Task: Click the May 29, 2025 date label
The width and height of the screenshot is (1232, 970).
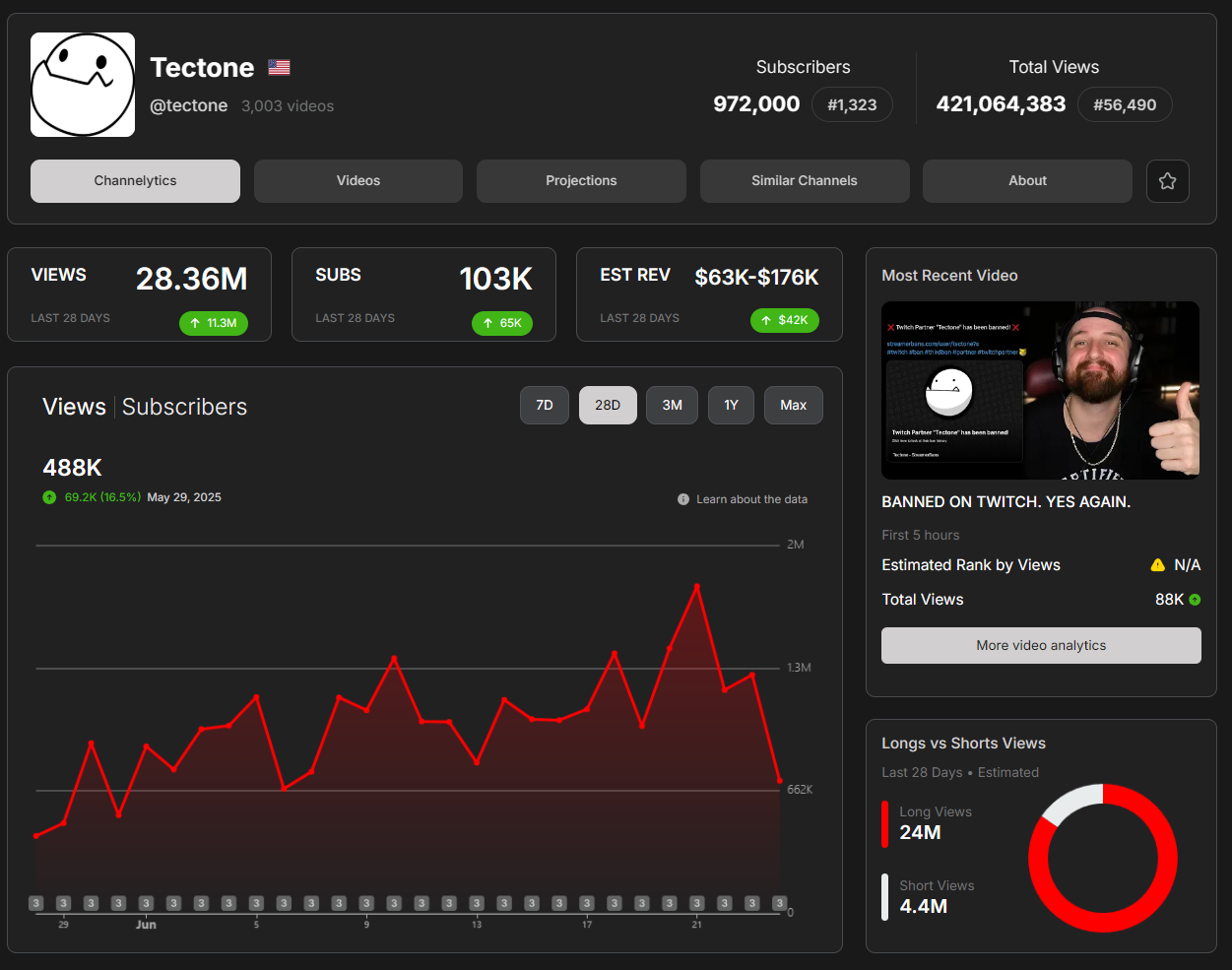Action: 184,497
